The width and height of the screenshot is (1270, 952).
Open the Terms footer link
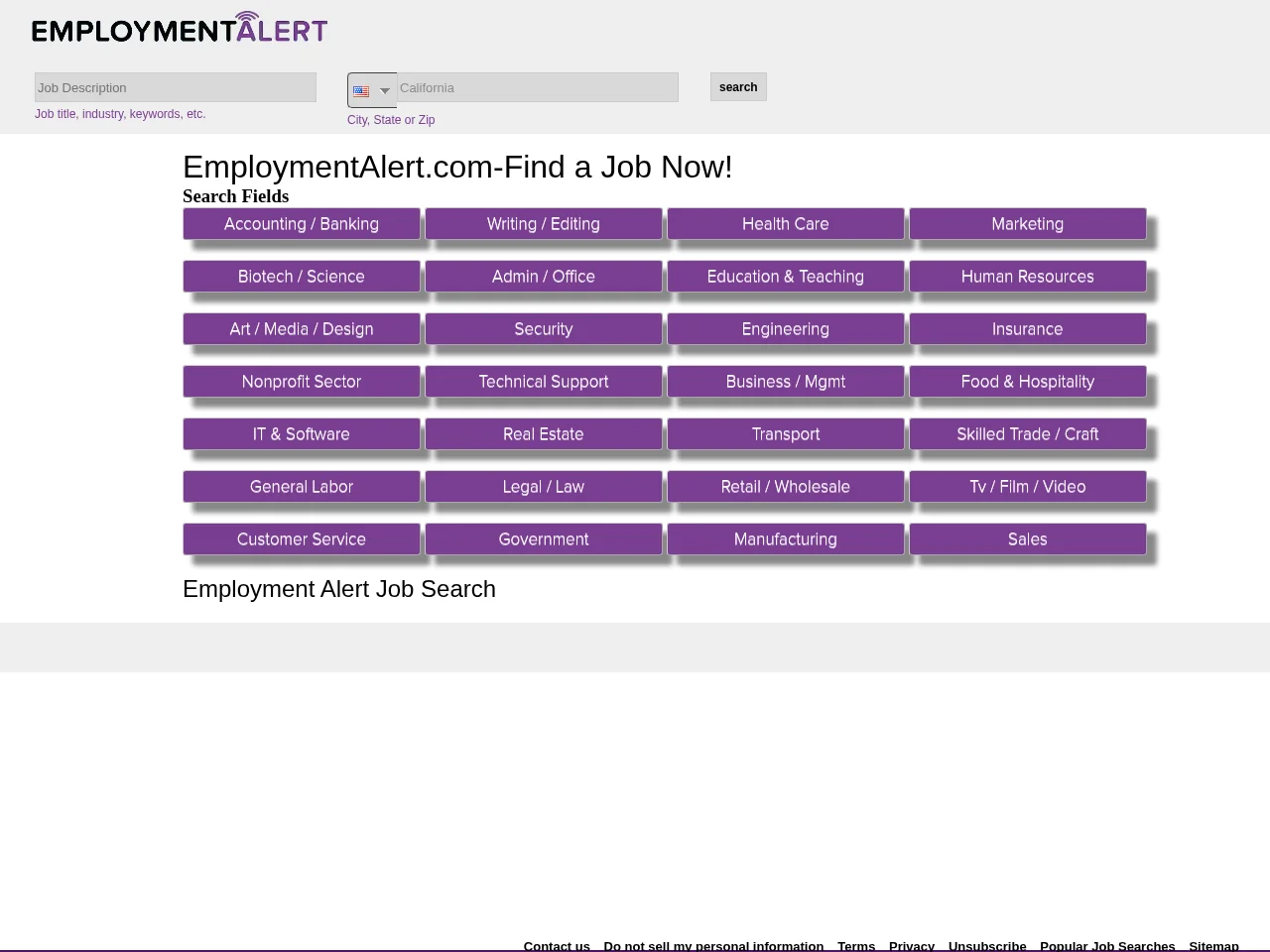(x=856, y=945)
